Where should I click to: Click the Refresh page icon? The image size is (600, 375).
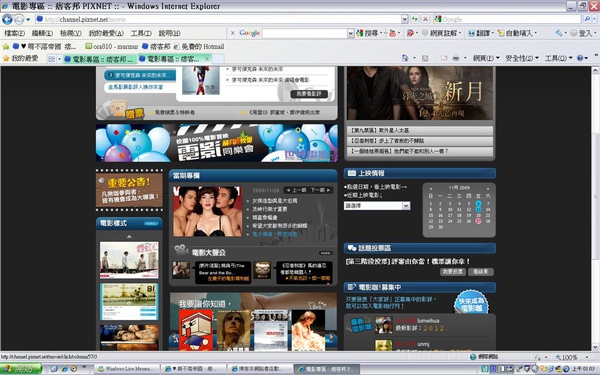point(415,19)
